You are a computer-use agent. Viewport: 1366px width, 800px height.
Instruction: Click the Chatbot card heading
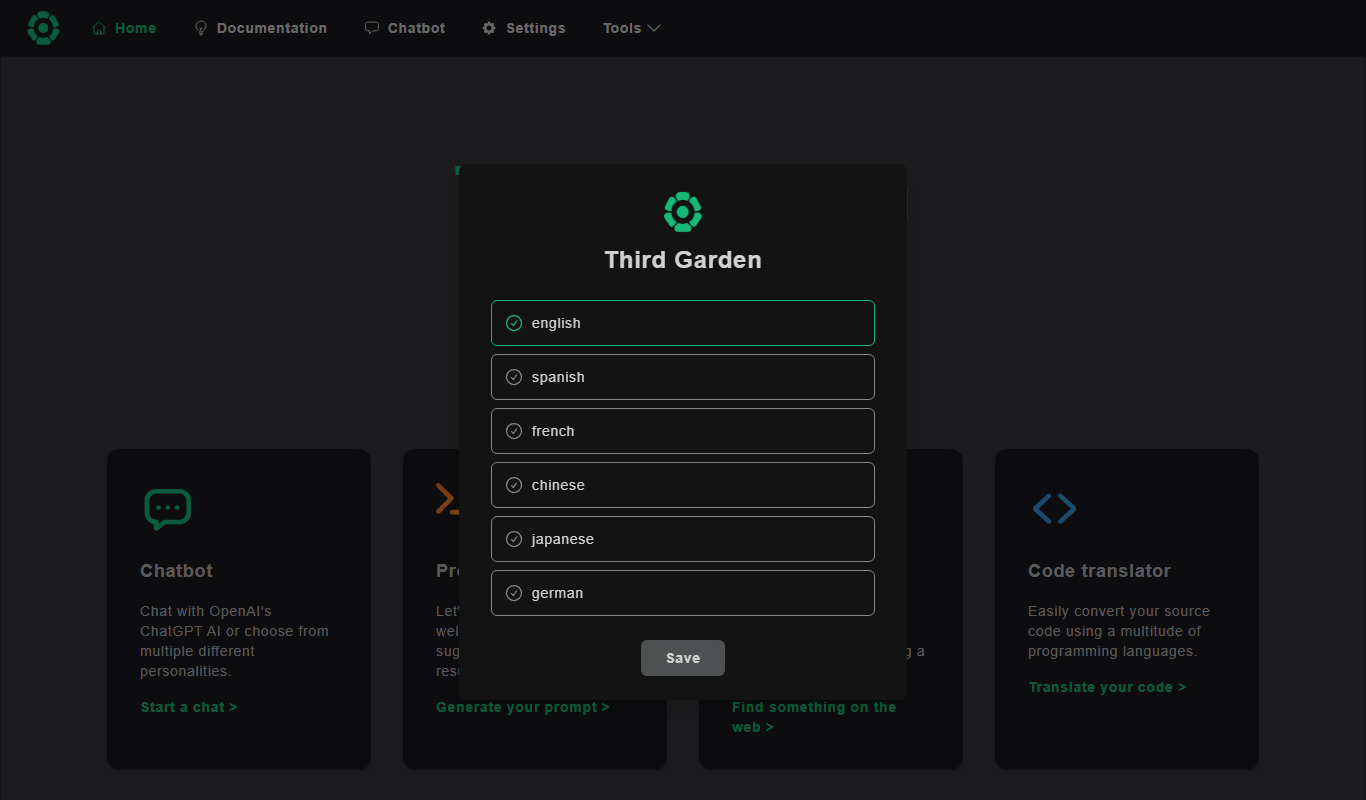point(177,571)
